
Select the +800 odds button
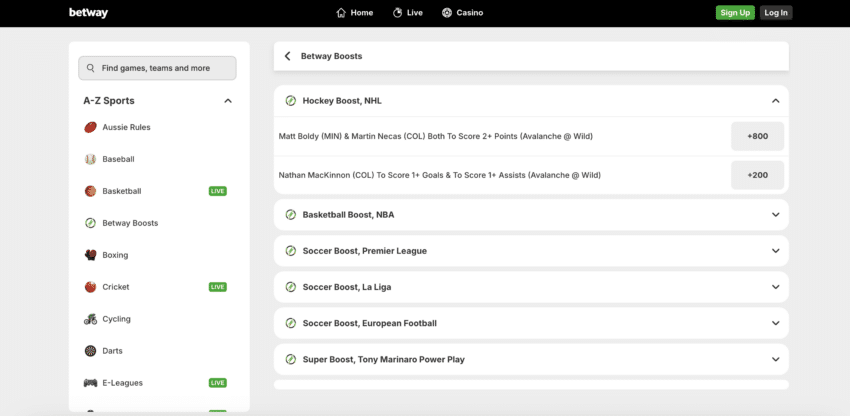(757, 136)
